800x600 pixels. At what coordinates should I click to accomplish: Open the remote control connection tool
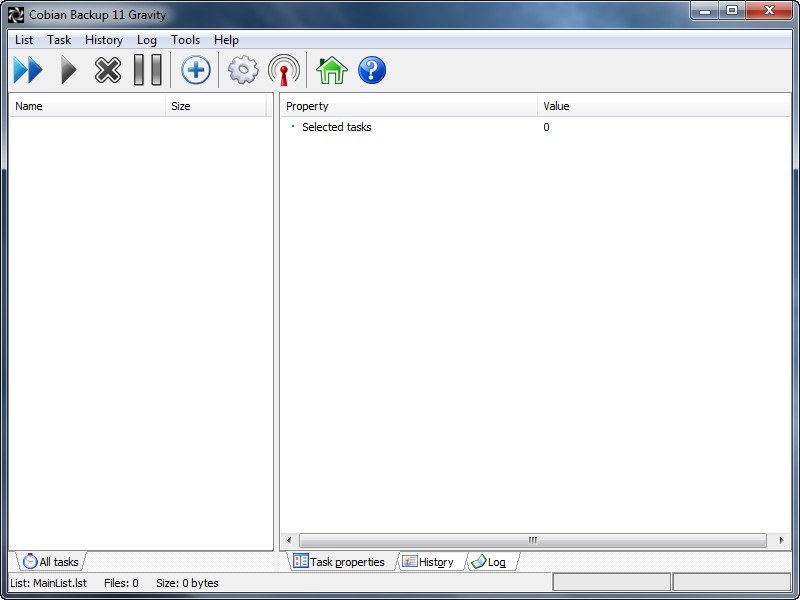285,70
